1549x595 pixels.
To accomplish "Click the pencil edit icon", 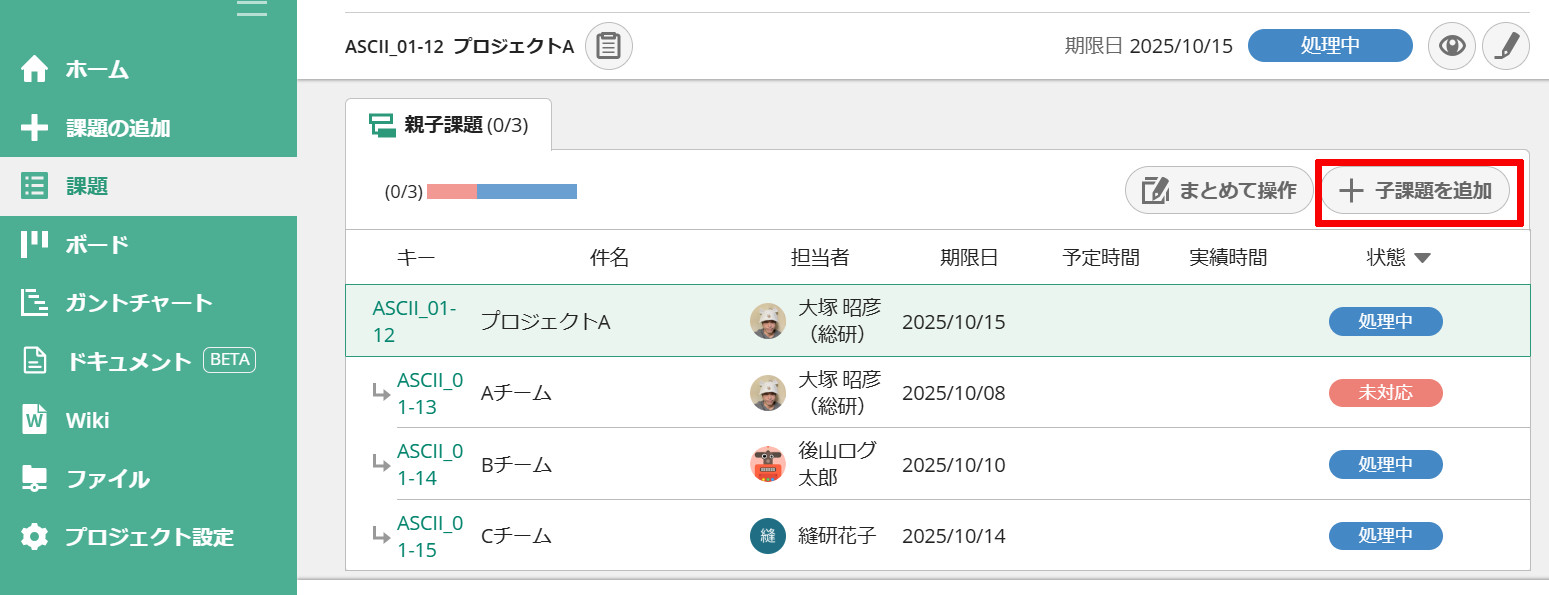I will pos(1505,46).
